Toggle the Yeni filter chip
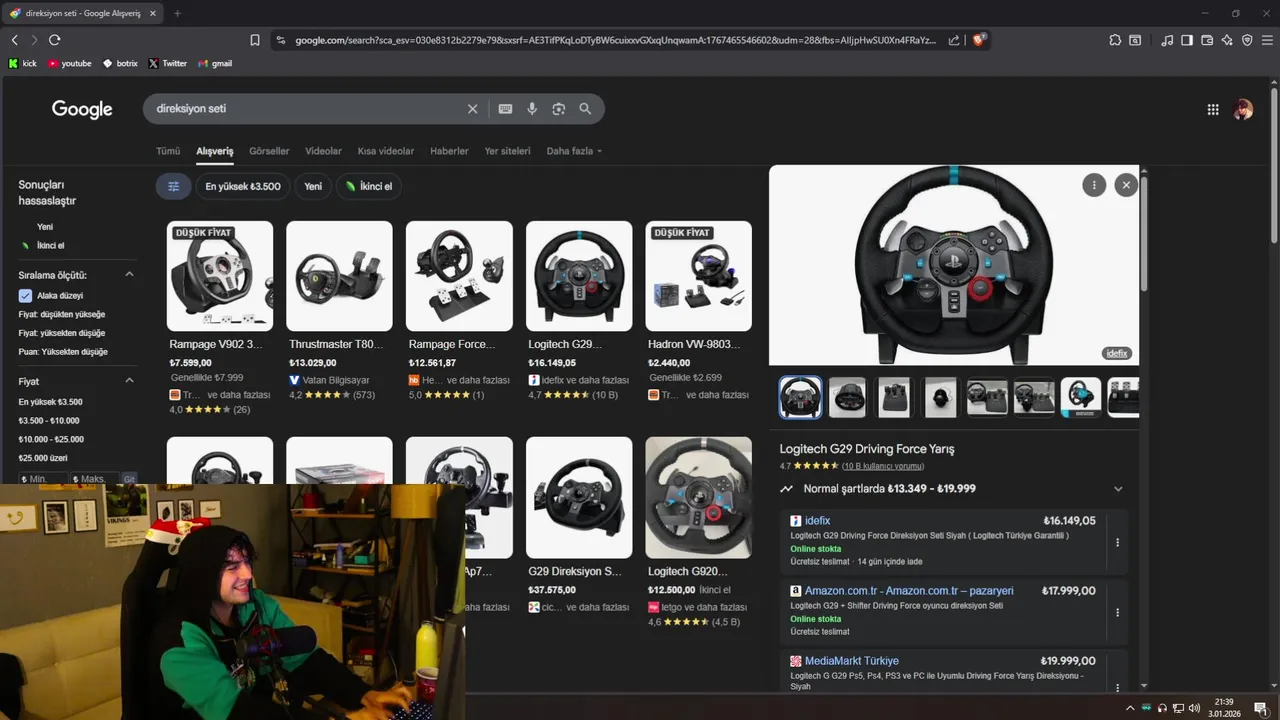1280x720 pixels. click(313, 186)
